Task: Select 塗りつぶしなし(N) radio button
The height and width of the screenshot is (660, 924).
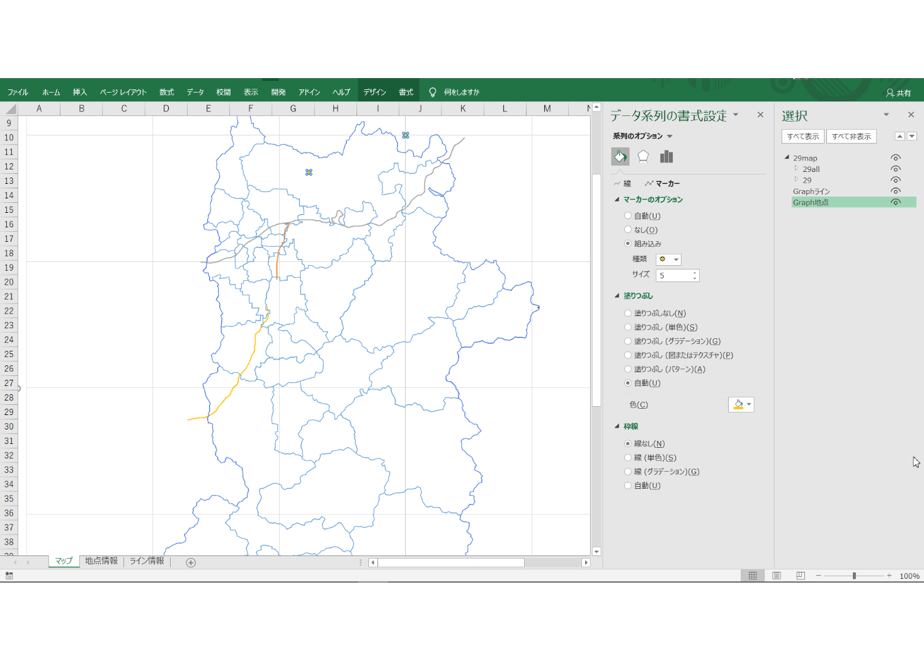Action: point(628,314)
